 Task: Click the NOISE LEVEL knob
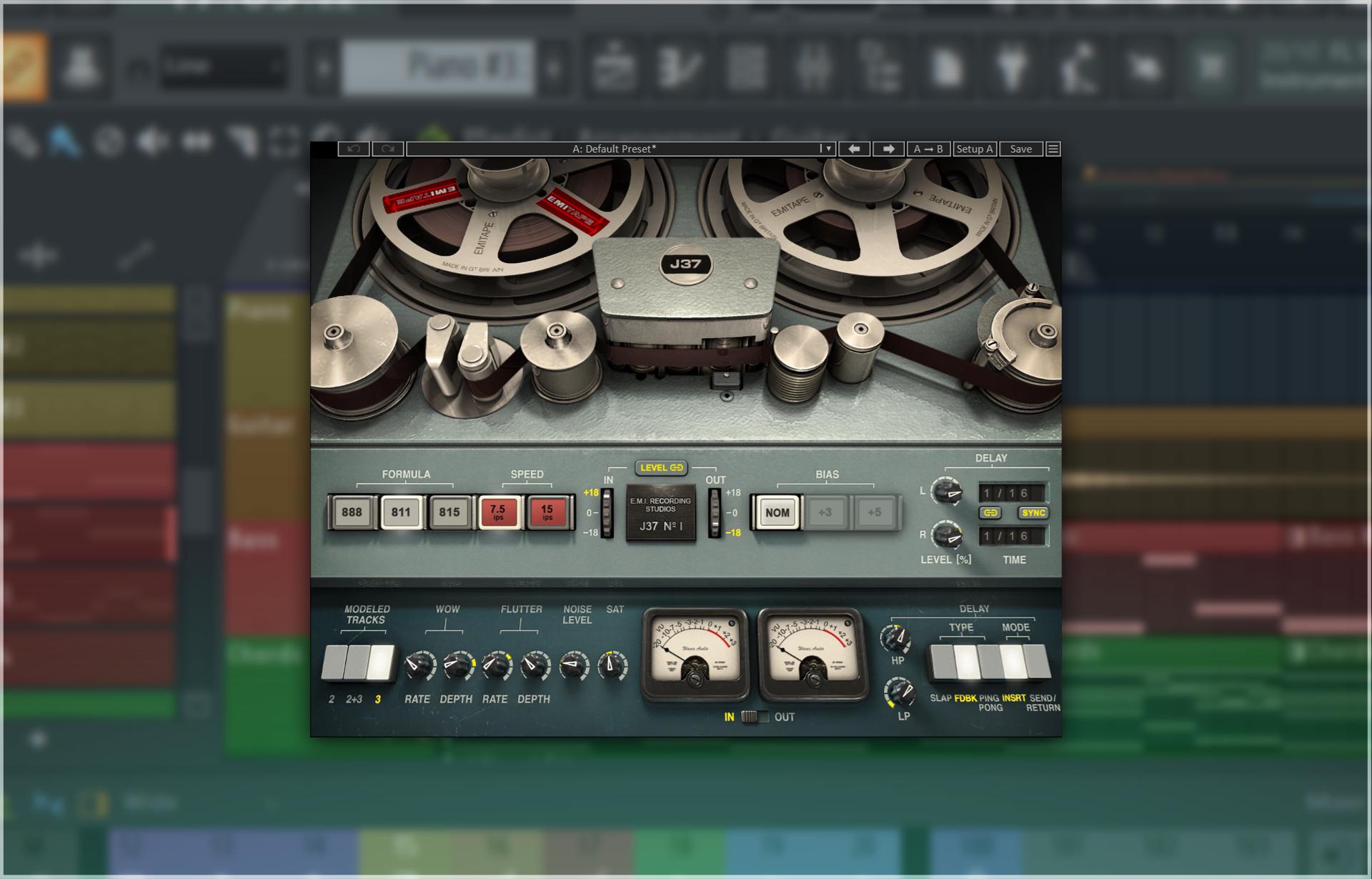pyautogui.click(x=574, y=666)
